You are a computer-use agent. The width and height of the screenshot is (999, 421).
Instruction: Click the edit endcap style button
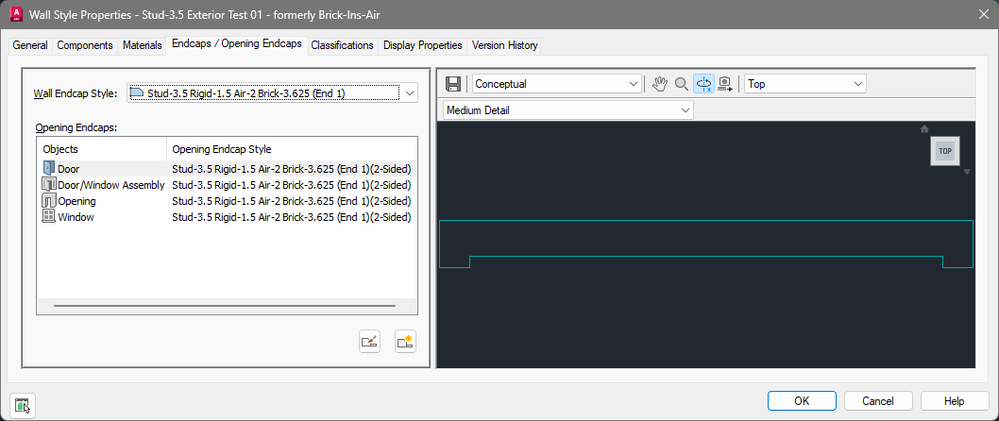370,341
